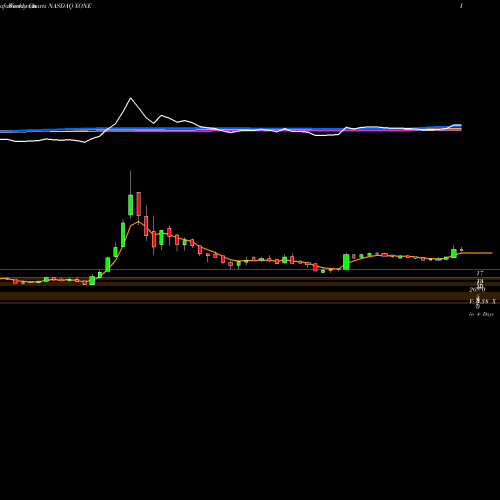Screen dimensions: 500x500
Task: Select the large red candlestick beside the peak
Action: pyautogui.click(x=139, y=204)
